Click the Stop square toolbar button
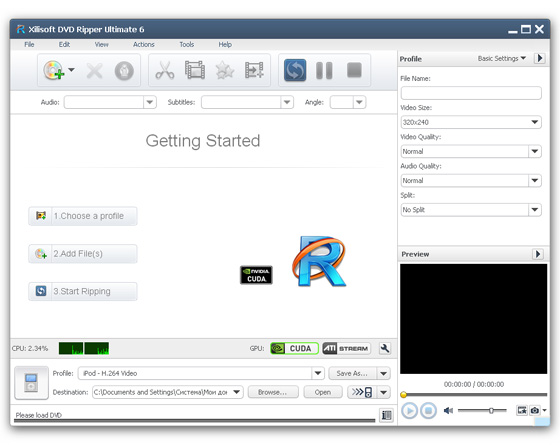This screenshot has width=560, height=445. (x=354, y=70)
